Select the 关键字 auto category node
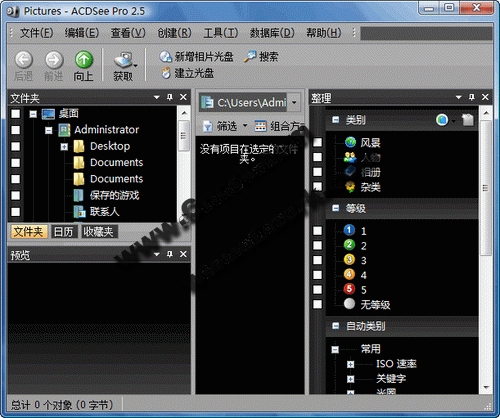This screenshot has width=500, height=418. (x=391, y=379)
